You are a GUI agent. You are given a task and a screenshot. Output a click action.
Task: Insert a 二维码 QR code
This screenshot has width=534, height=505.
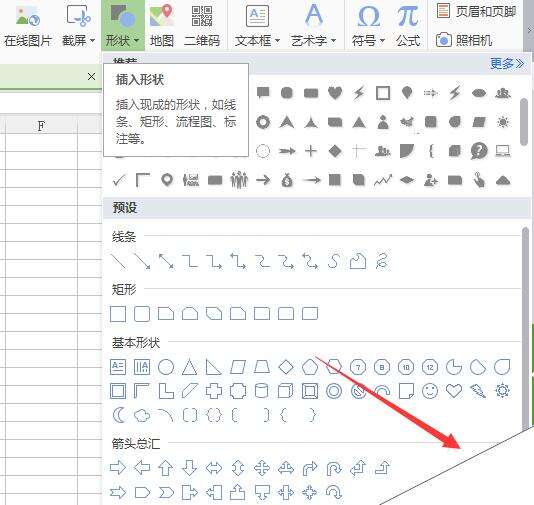[x=202, y=27]
